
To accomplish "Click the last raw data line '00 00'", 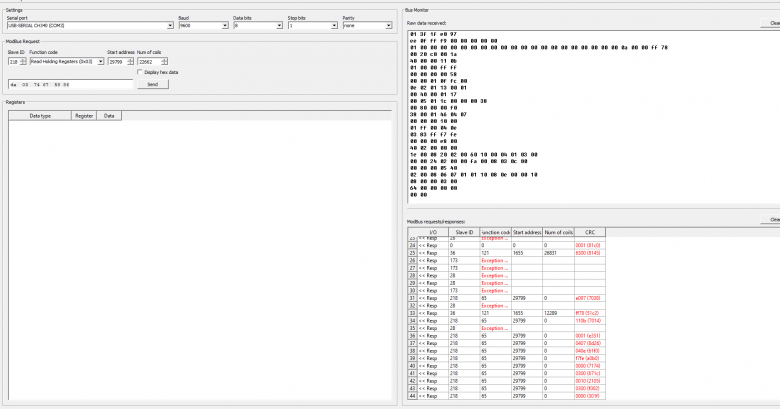I will pyautogui.click(x=418, y=195).
